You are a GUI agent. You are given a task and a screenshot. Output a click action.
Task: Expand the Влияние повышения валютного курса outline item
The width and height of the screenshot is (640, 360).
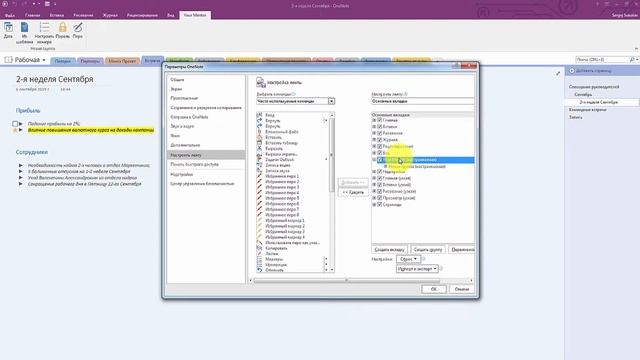pyautogui.click(x=20, y=130)
